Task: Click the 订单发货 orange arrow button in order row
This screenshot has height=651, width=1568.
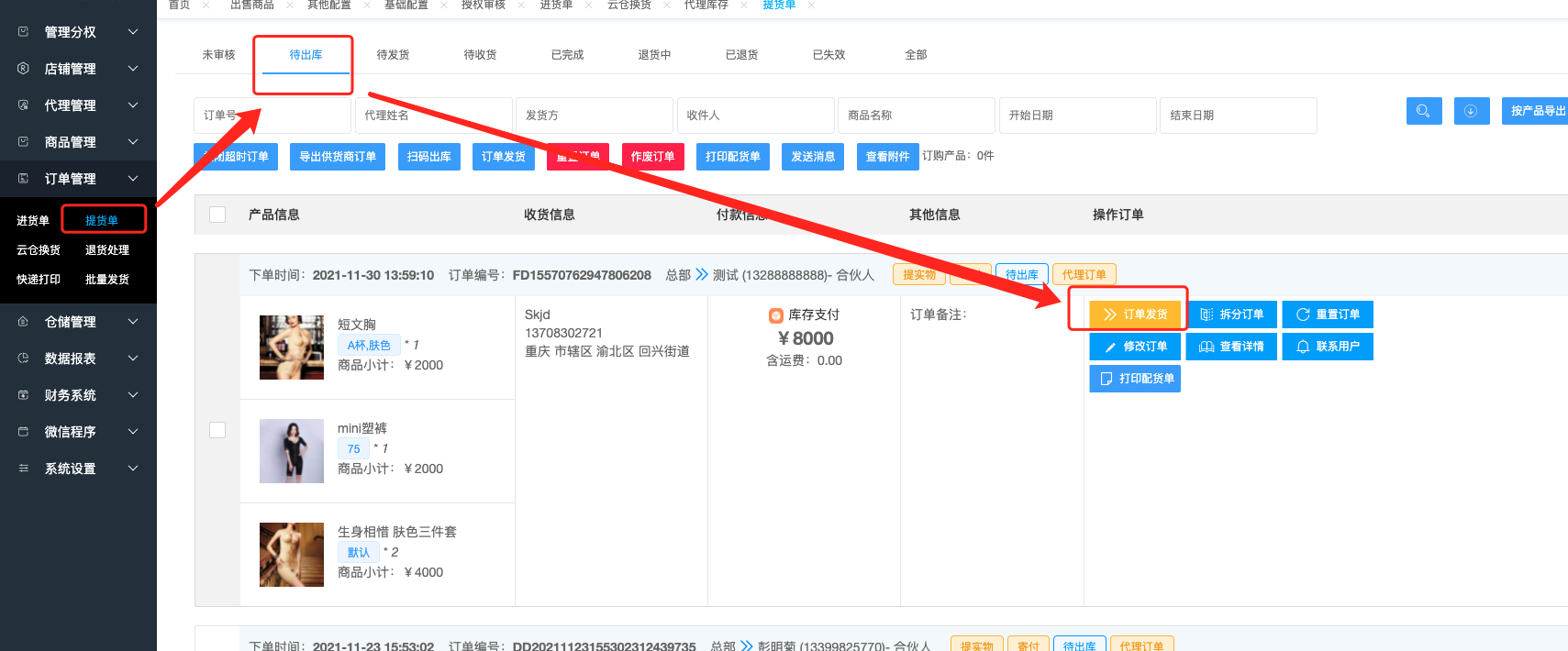Action: click(x=1136, y=314)
